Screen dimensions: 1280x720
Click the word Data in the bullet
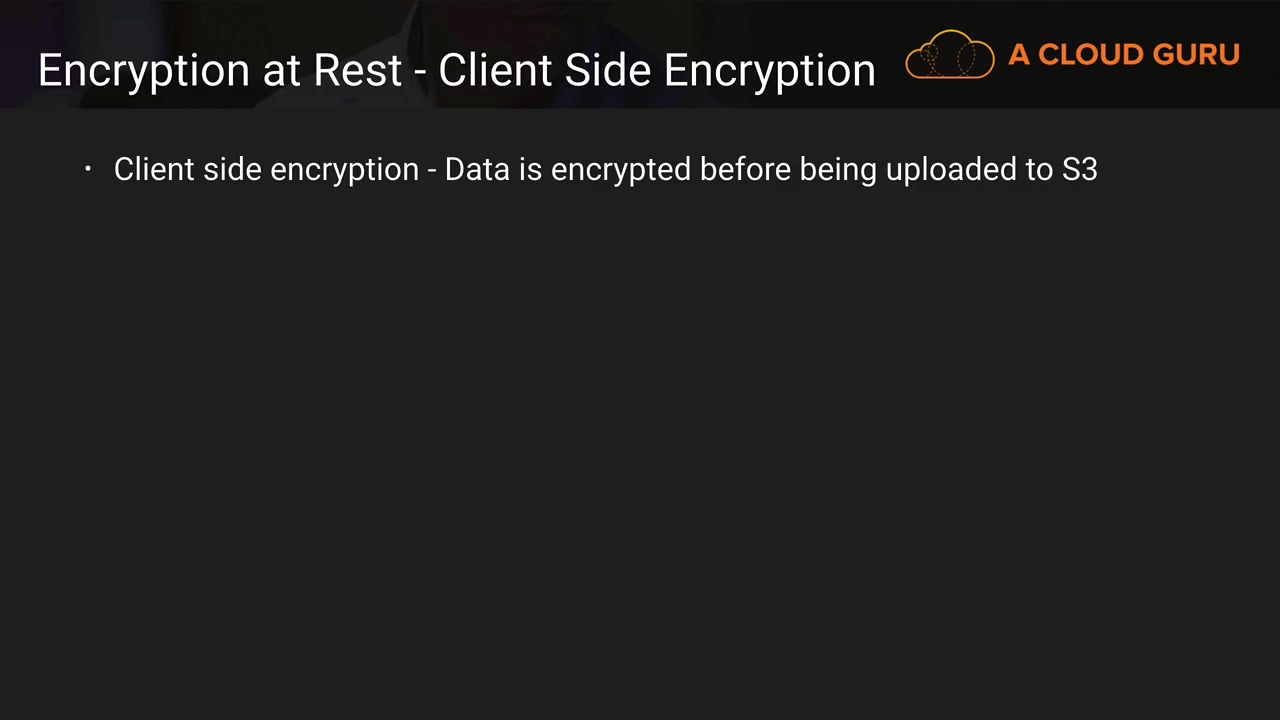(x=476, y=169)
